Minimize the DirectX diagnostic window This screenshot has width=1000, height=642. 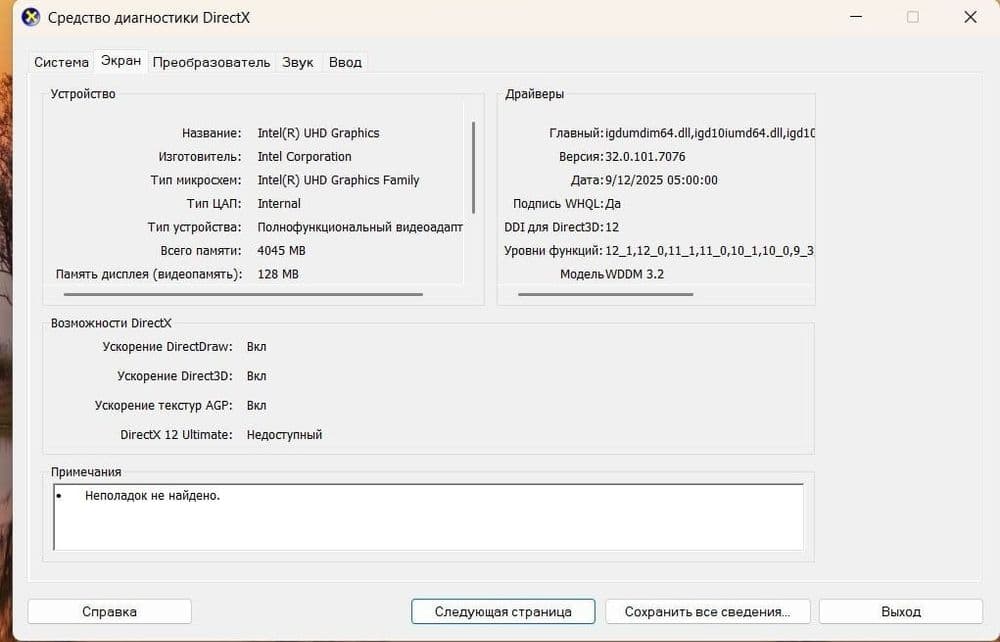click(x=856, y=17)
